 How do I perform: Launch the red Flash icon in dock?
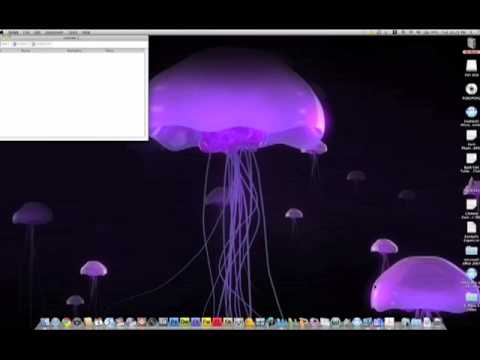[217, 322]
